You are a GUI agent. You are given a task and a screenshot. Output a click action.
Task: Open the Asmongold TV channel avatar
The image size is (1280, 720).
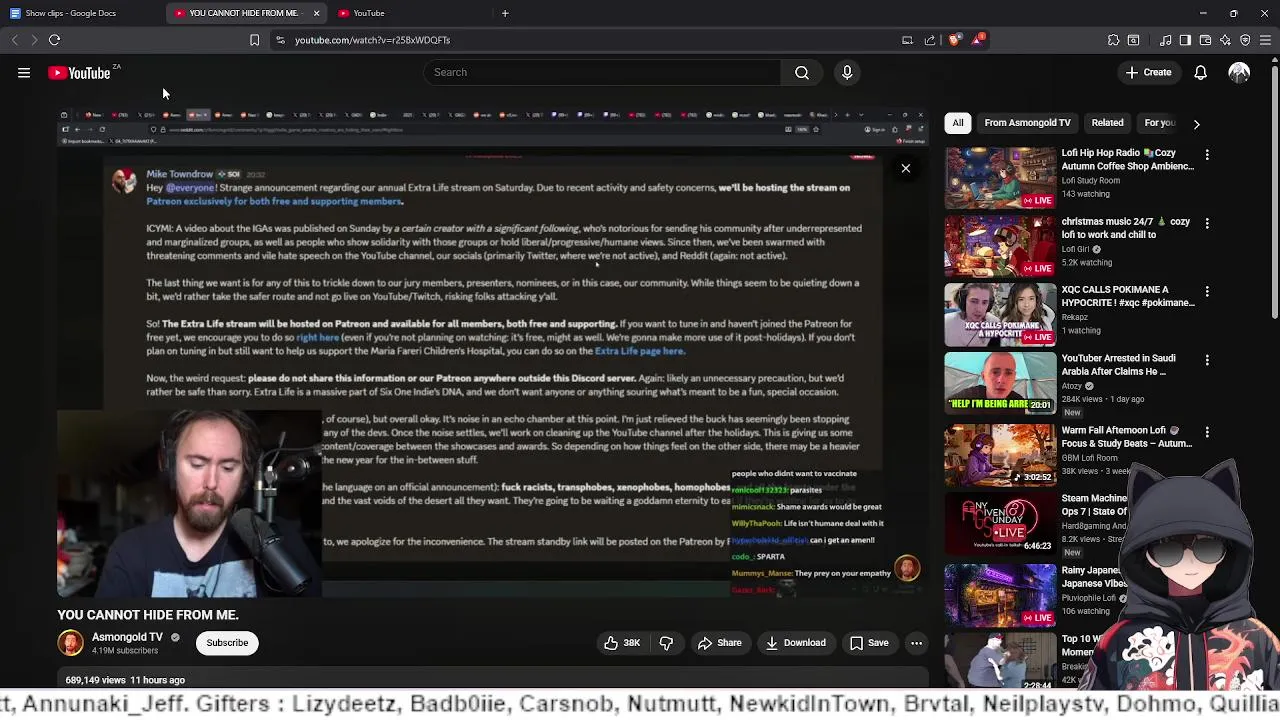click(70, 643)
